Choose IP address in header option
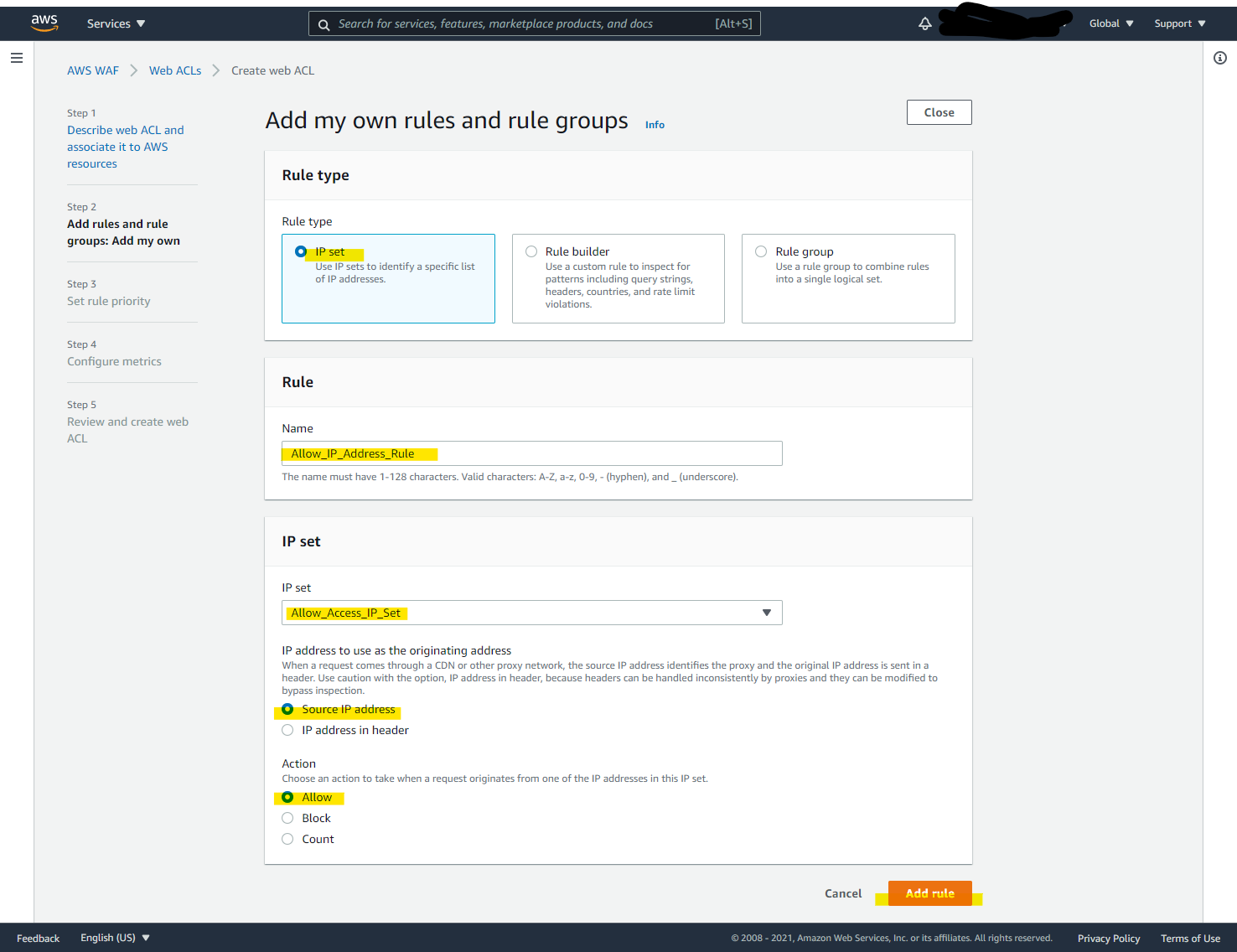This screenshot has height=952, width=1237. pos(287,730)
